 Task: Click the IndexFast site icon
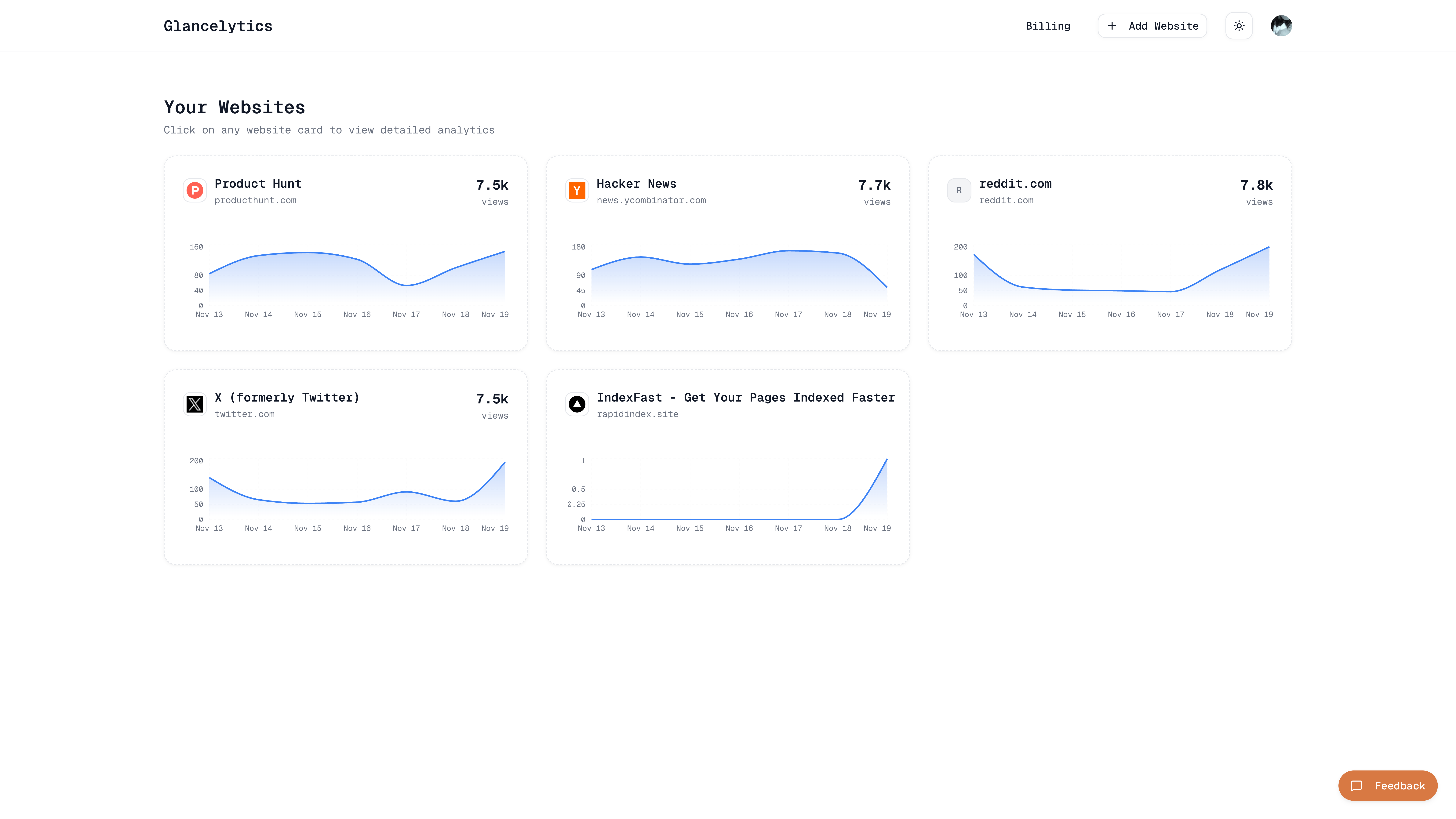(577, 404)
